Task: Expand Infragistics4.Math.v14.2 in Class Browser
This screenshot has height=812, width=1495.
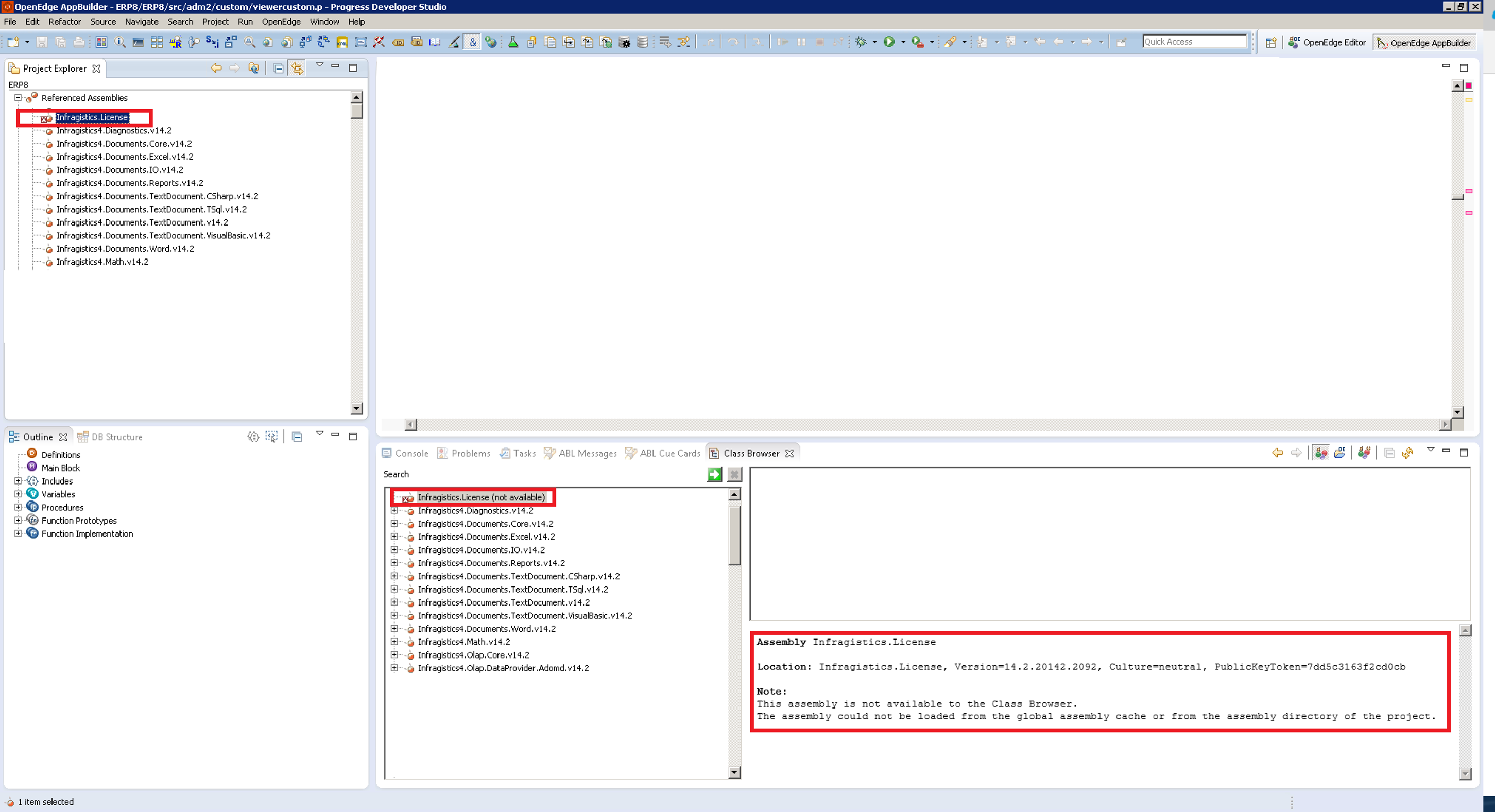Action: click(394, 642)
